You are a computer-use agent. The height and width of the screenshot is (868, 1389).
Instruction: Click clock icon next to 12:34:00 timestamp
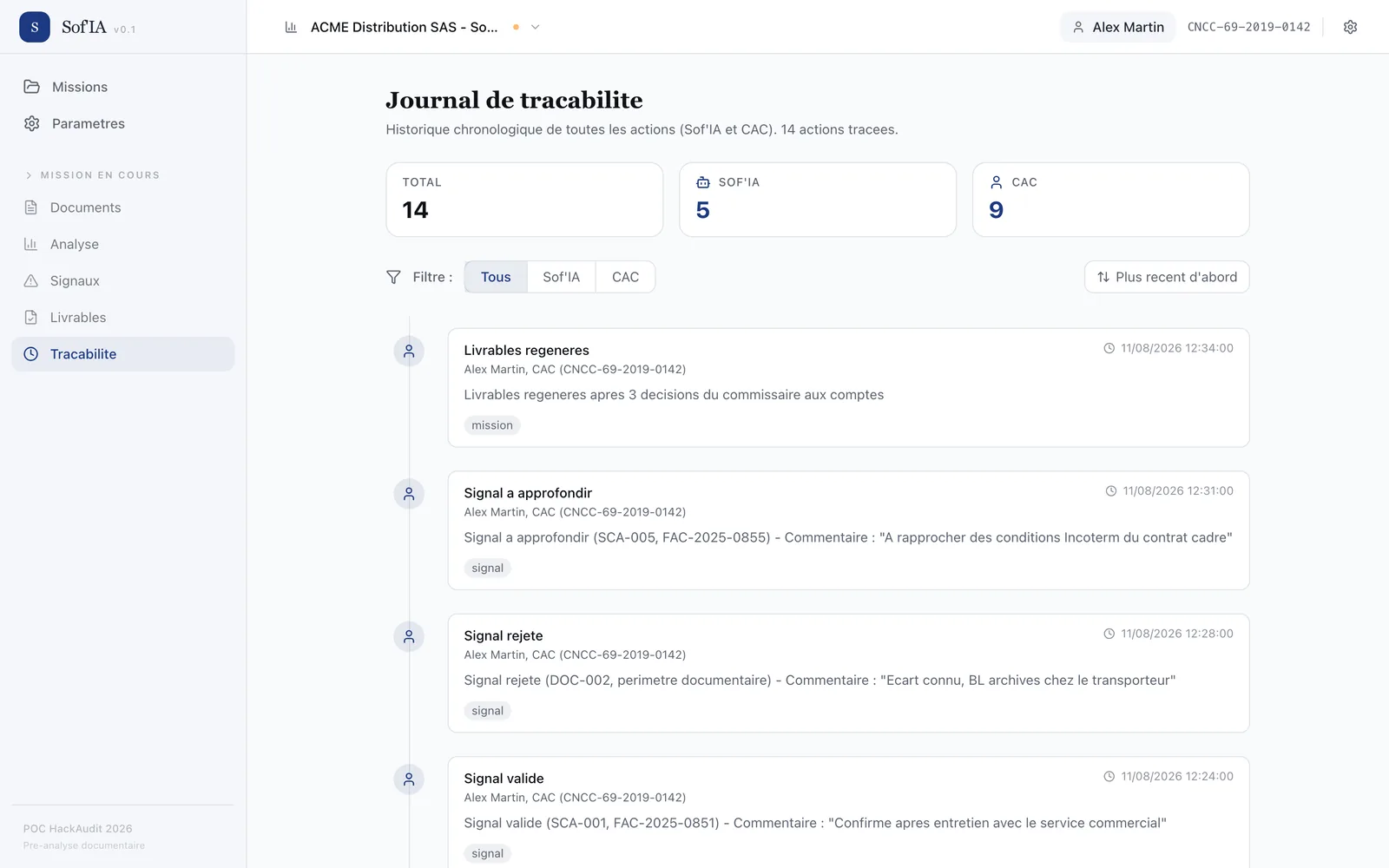click(x=1109, y=348)
